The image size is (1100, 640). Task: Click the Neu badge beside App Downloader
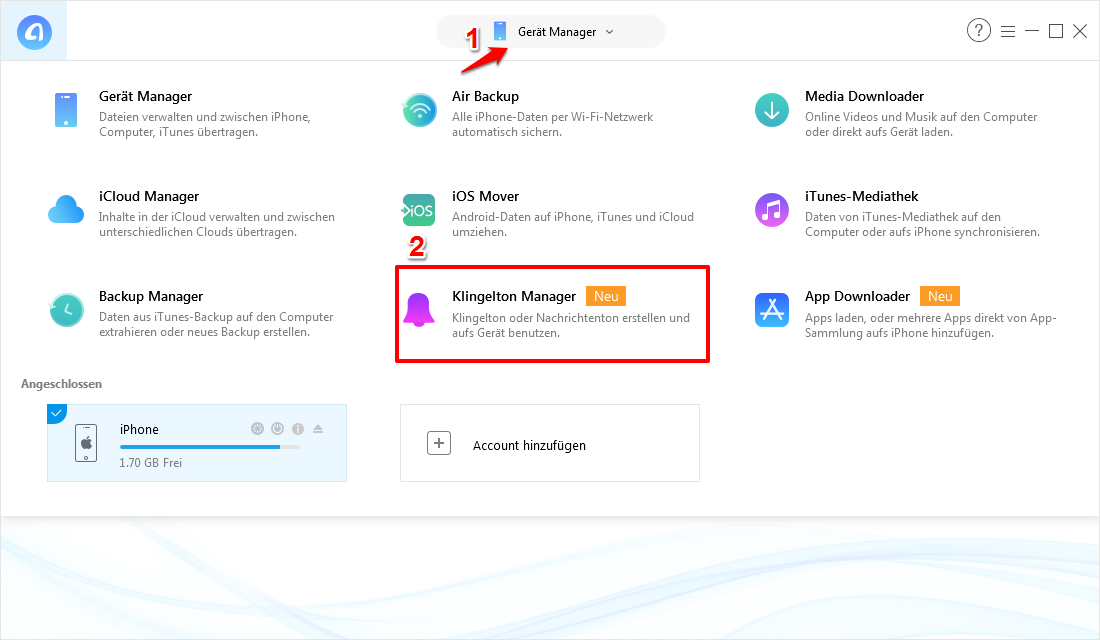tap(940, 296)
